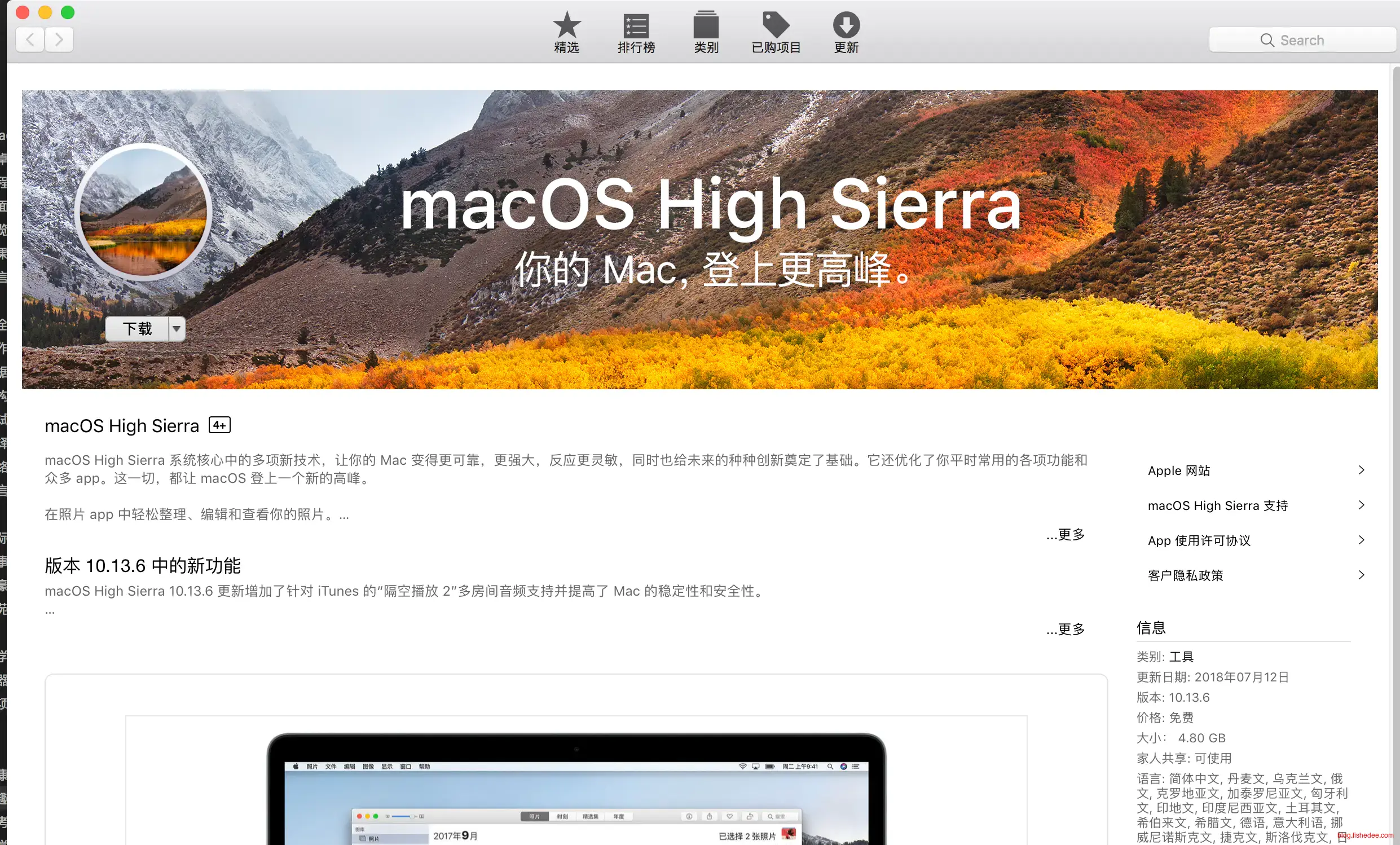Click the forward navigation arrow
The width and height of the screenshot is (1400, 845).
pyautogui.click(x=59, y=39)
